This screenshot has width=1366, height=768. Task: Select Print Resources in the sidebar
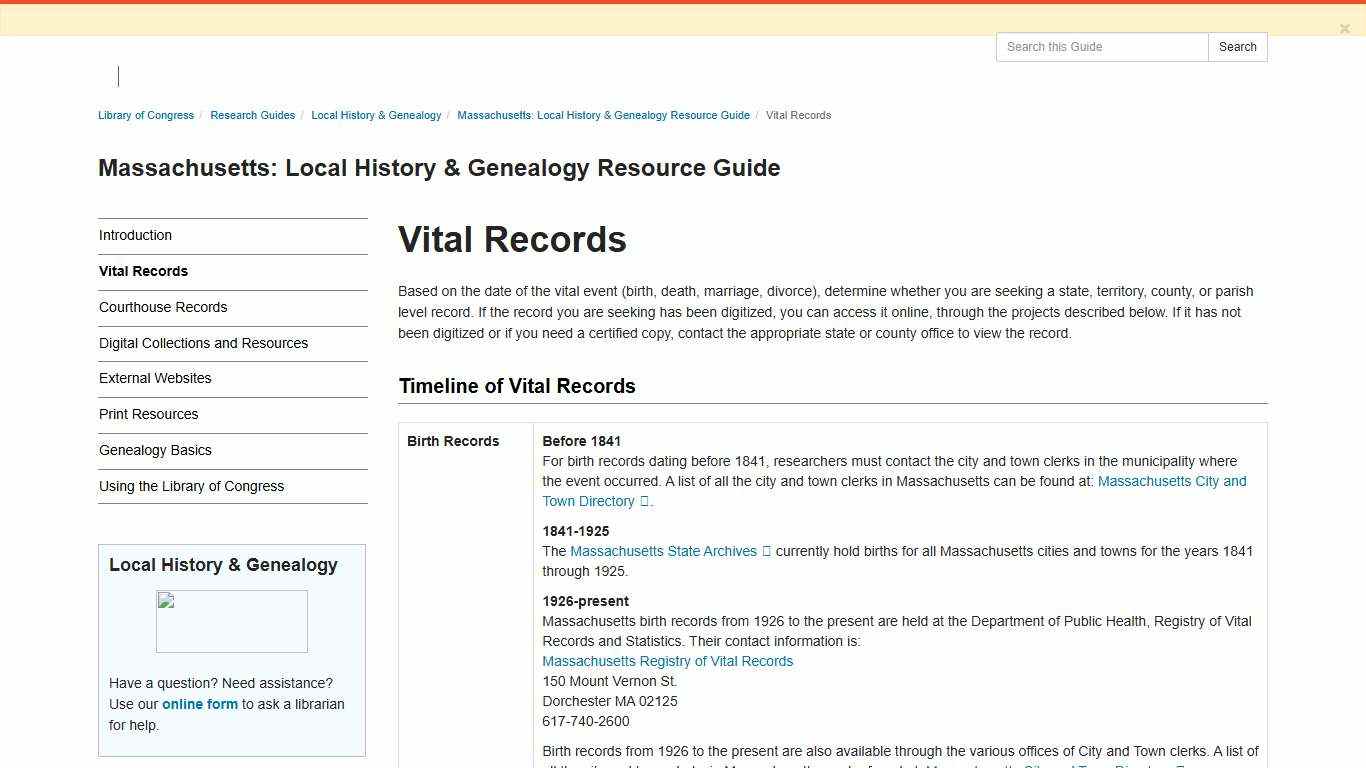click(x=148, y=414)
